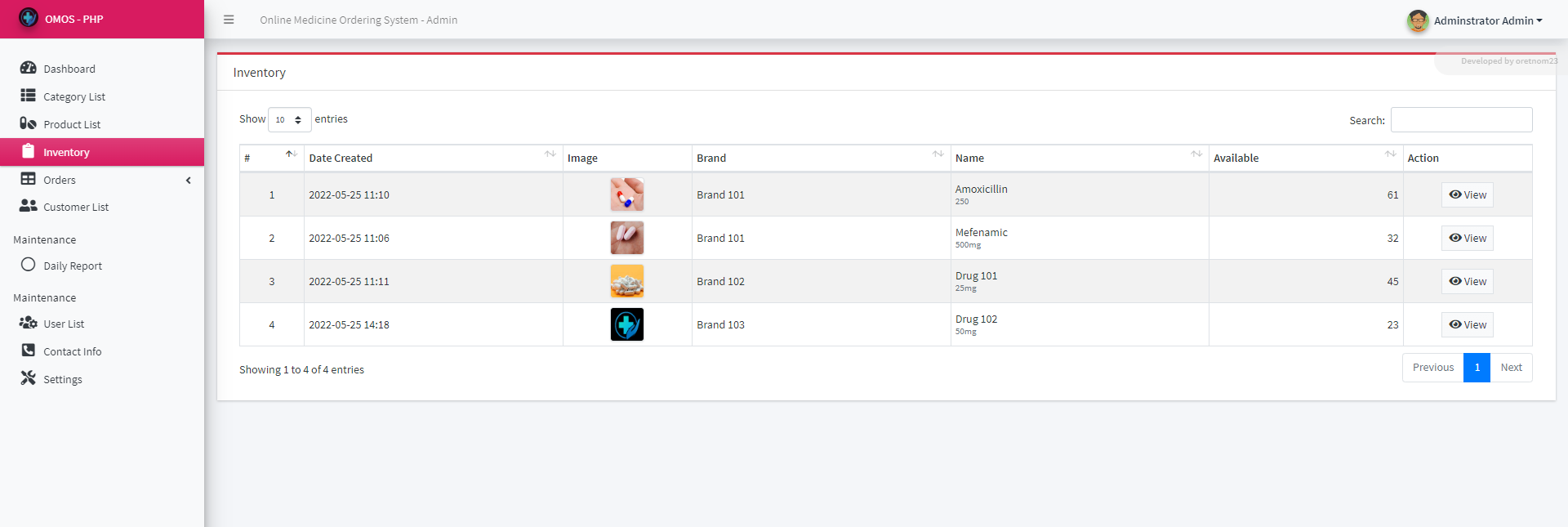Click the available quantity 45 cell
Viewport: 1568px width, 527px height.
[x=1306, y=281]
